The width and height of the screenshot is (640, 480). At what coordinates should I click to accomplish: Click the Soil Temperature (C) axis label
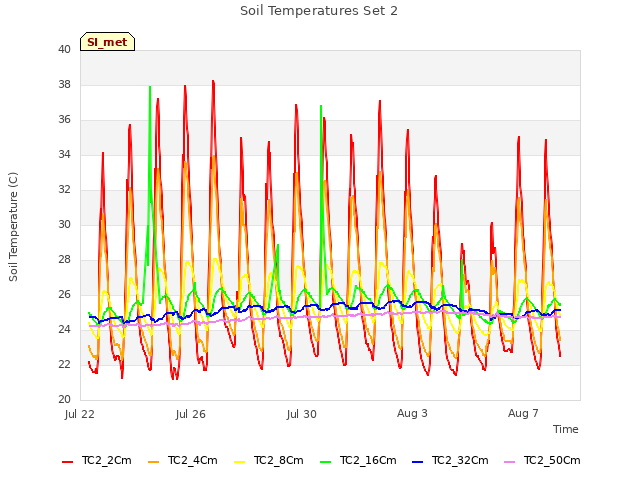pyautogui.click(x=13, y=227)
